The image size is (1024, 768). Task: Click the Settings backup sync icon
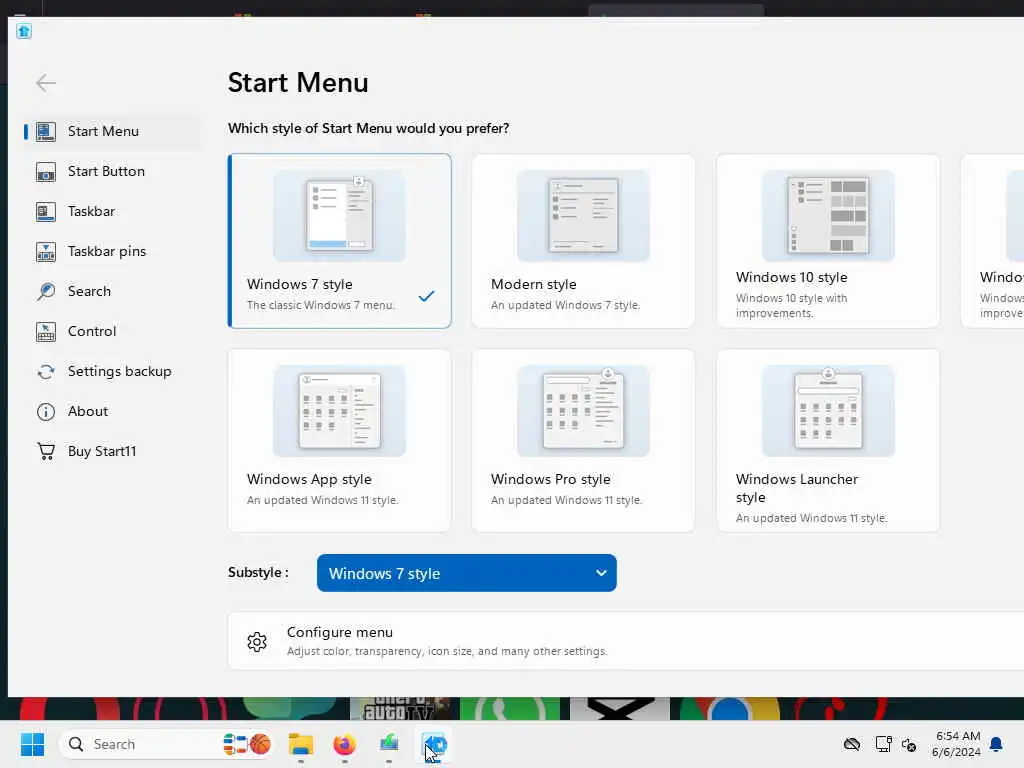point(46,372)
